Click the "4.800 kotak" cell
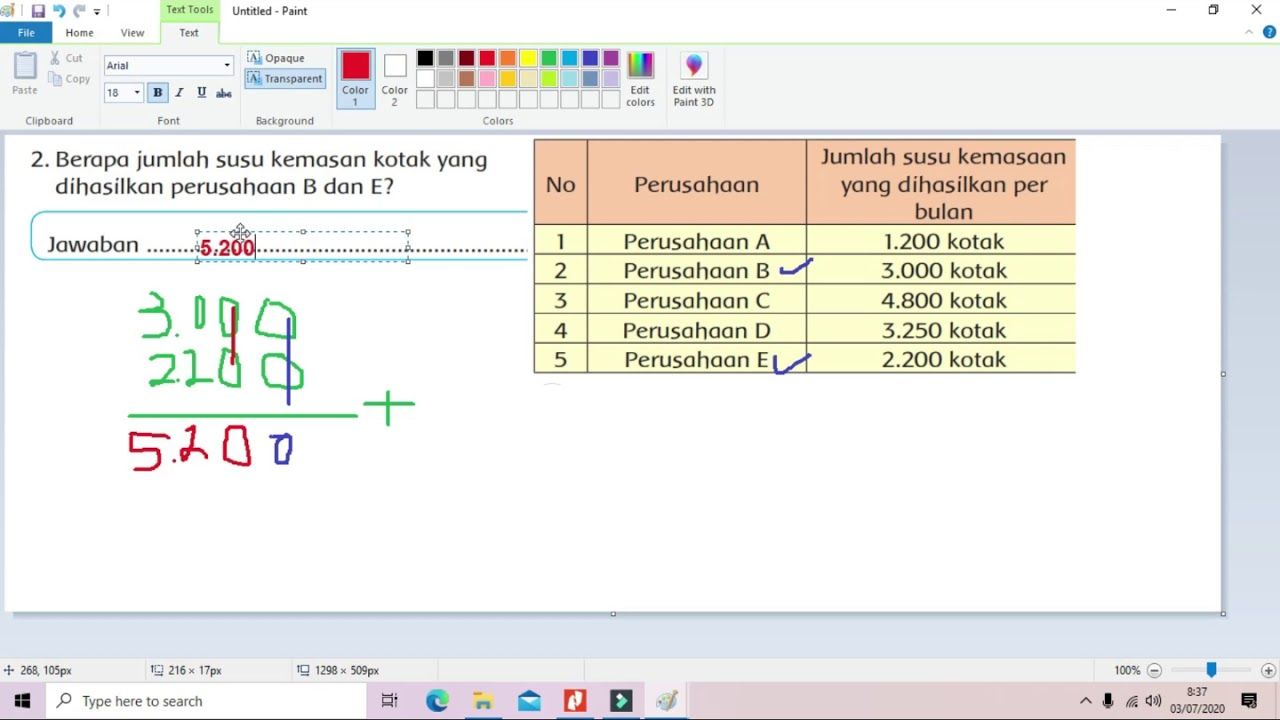This screenshot has width=1280, height=720. tap(943, 300)
